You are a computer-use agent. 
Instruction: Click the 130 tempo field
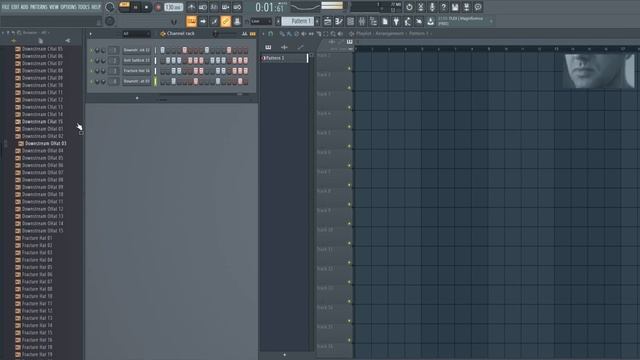[x=173, y=7]
